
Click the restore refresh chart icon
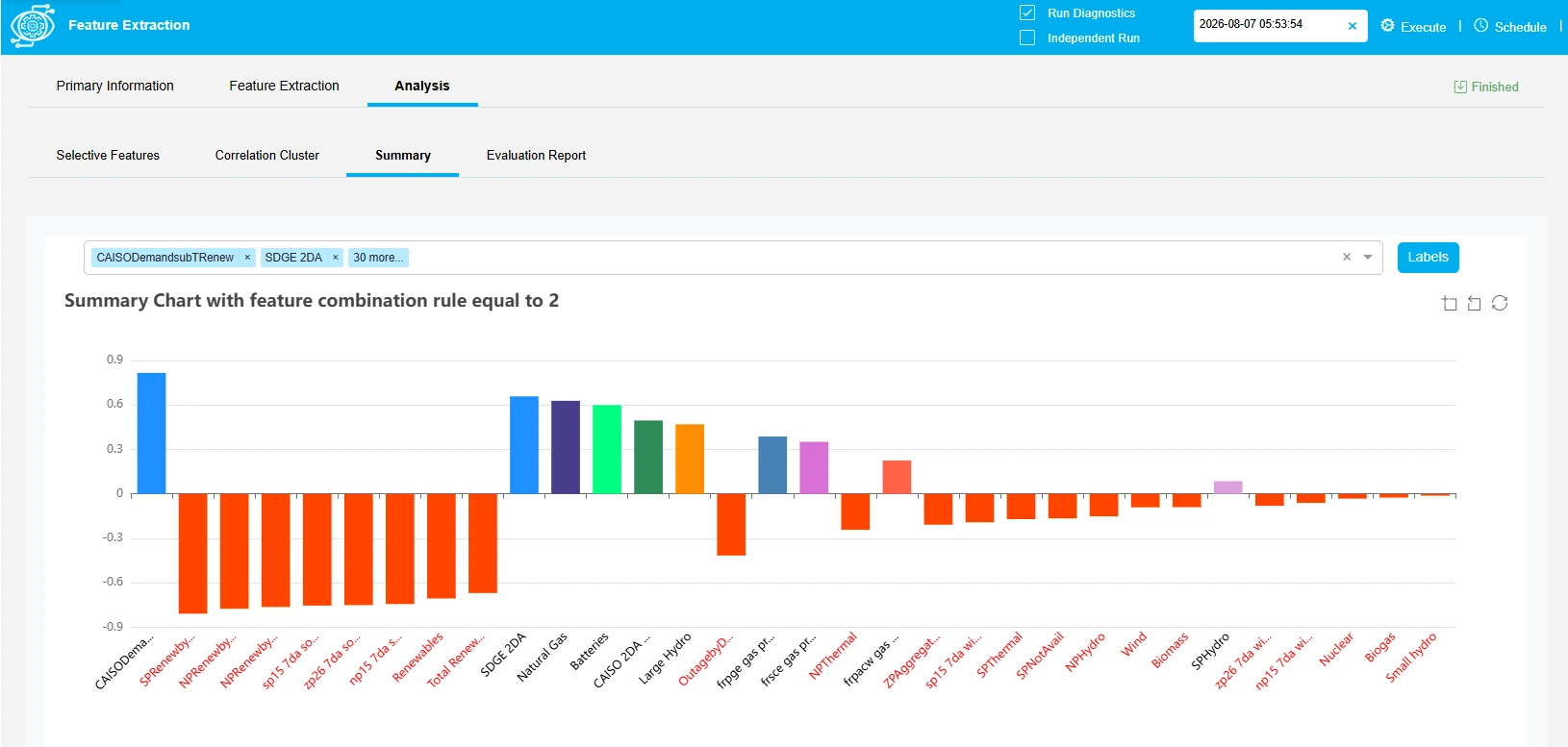1500,304
